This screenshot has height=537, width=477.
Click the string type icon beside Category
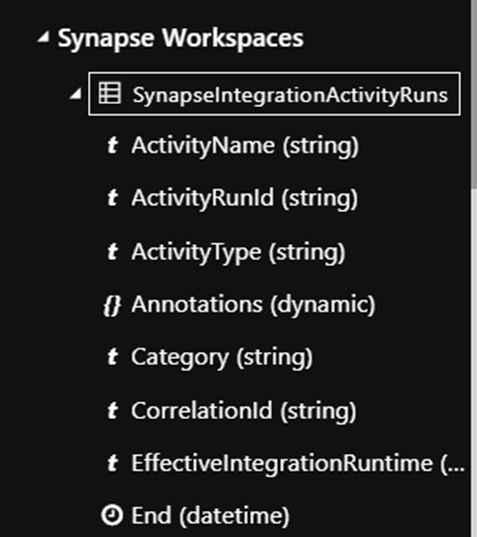click(113, 357)
